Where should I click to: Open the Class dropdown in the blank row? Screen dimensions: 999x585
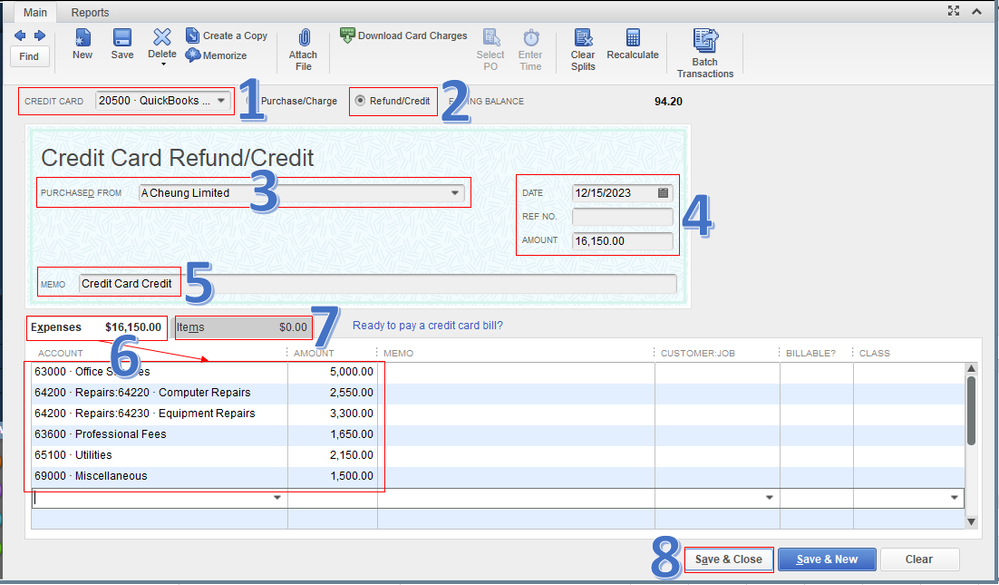click(954, 498)
